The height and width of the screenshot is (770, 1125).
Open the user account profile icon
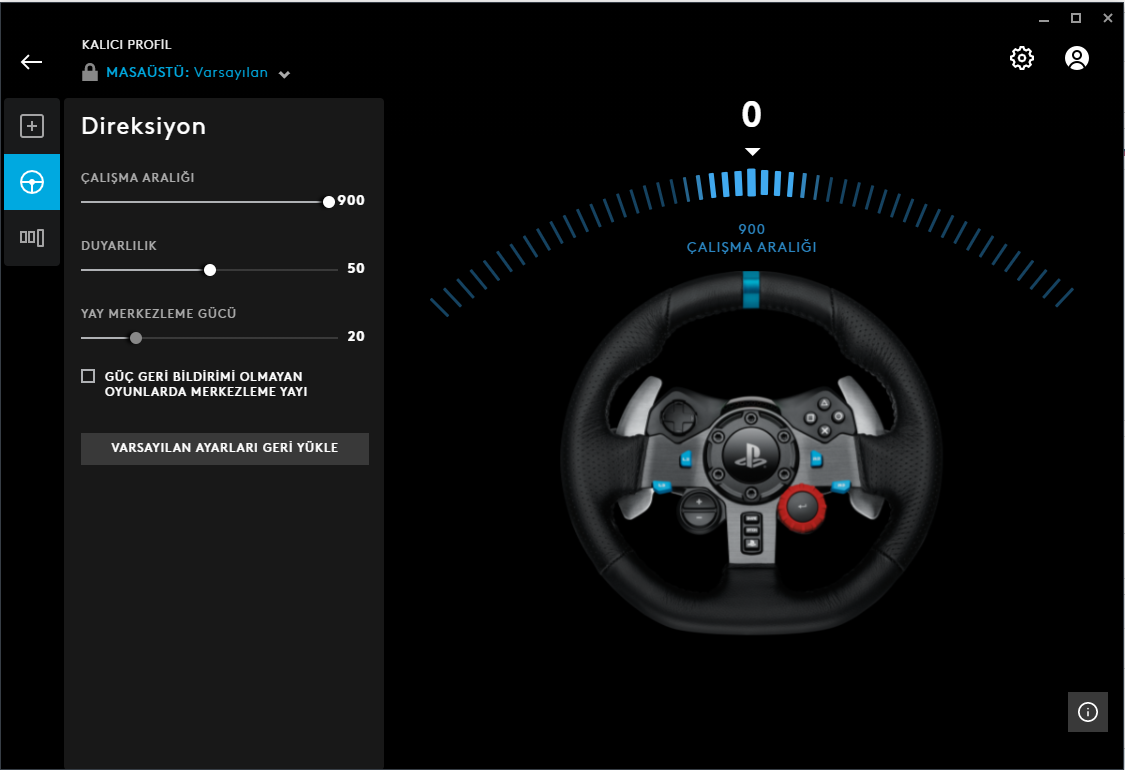1076,58
